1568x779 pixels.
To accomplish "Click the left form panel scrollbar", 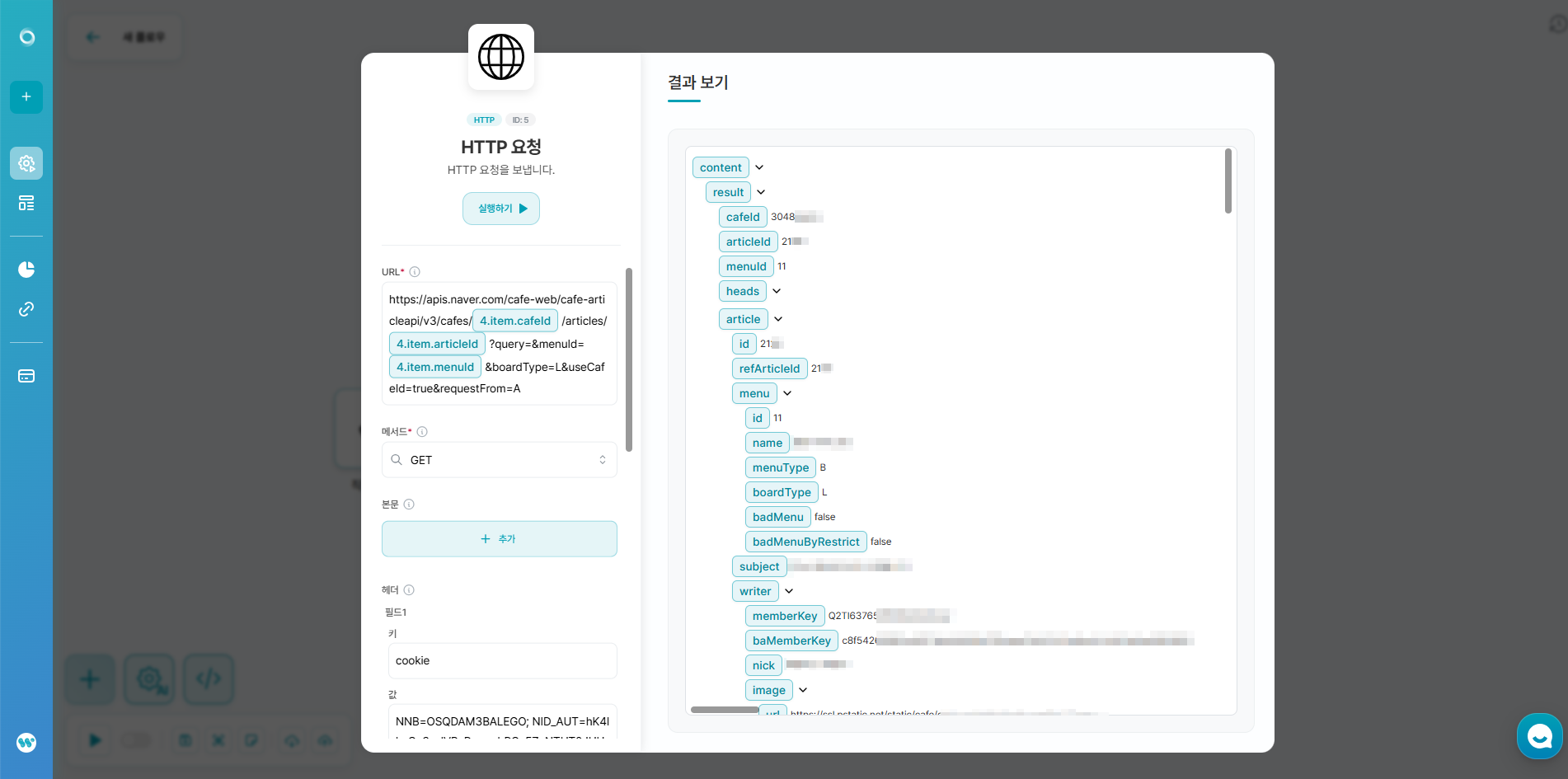I will pyautogui.click(x=629, y=359).
